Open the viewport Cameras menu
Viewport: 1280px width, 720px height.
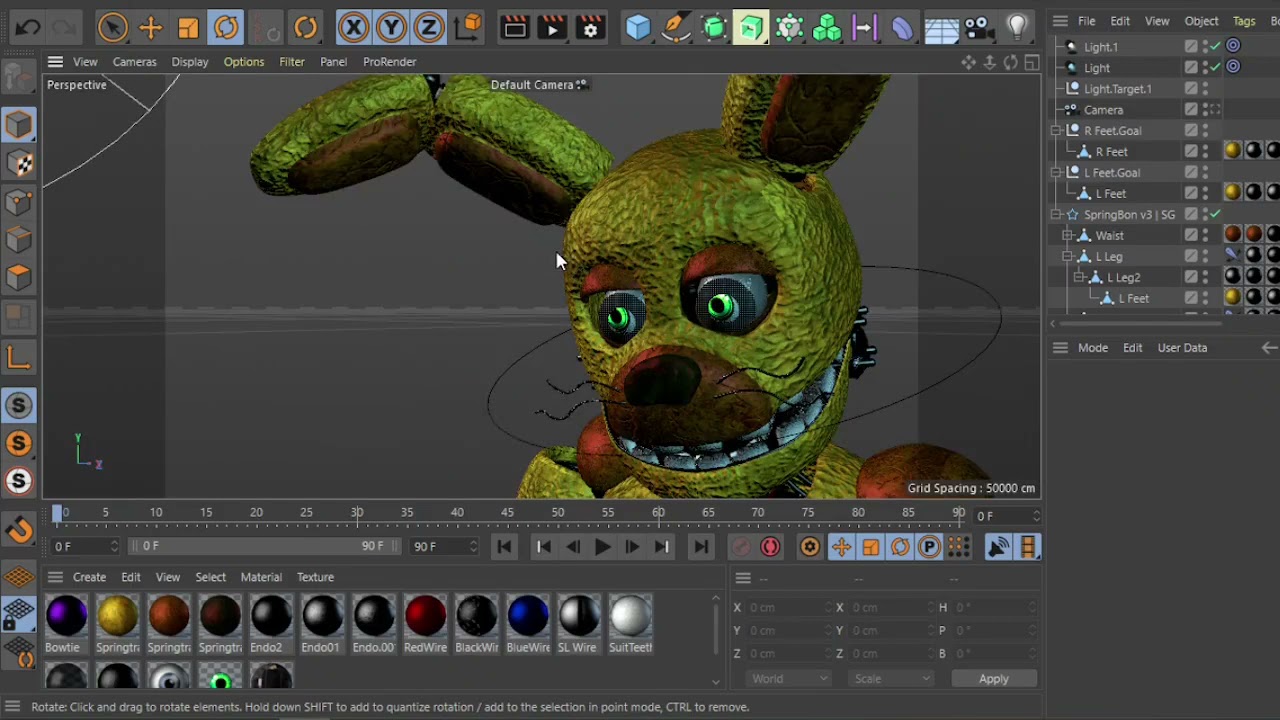coord(134,62)
